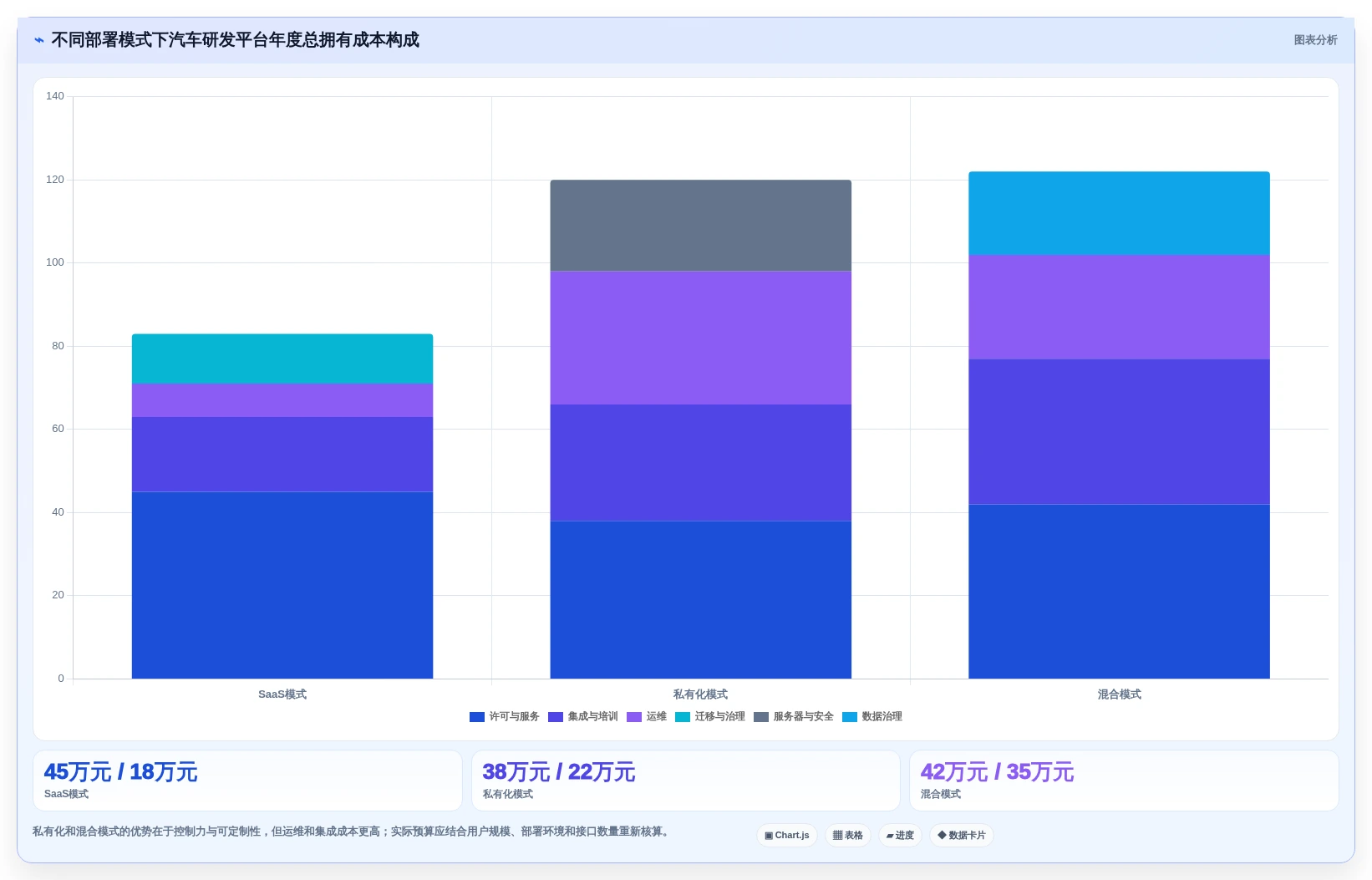This screenshot has height=880, width=1372.
Task: Click the y-axis value 140
Action: tap(55, 96)
